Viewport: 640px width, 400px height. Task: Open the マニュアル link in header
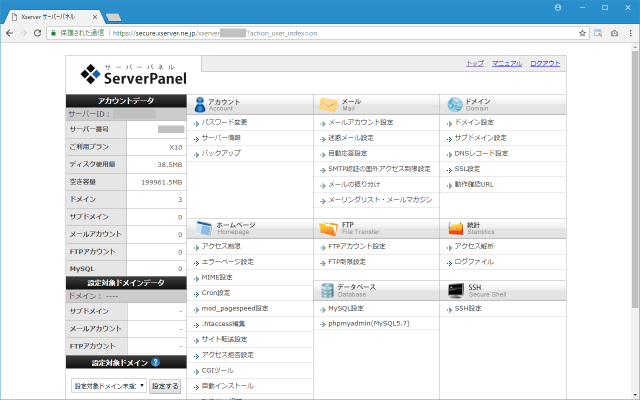click(507, 63)
